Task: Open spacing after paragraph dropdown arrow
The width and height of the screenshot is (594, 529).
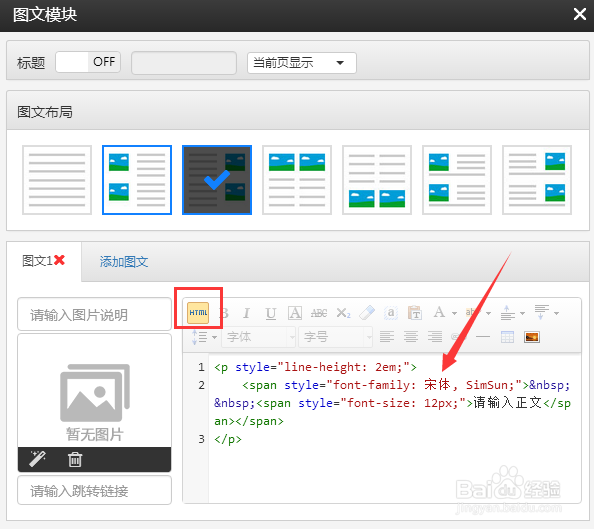Action: tap(556, 313)
